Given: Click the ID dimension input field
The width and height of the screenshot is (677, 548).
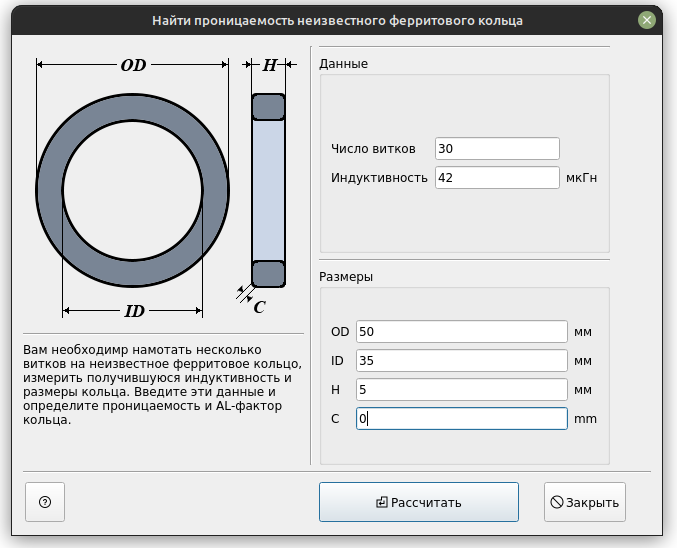Looking at the screenshot, I should 462,361.
